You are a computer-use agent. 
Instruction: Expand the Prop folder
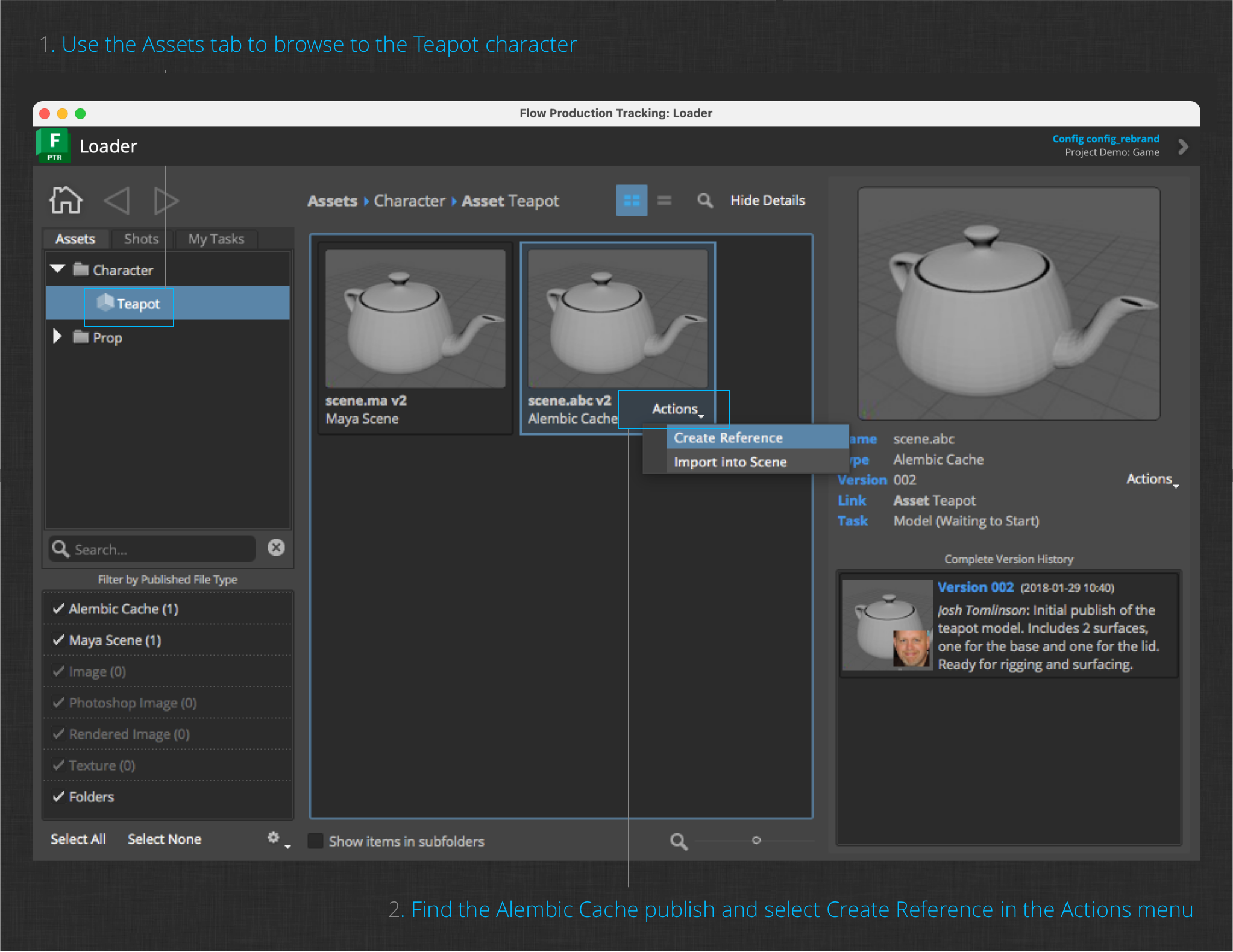[x=57, y=336]
